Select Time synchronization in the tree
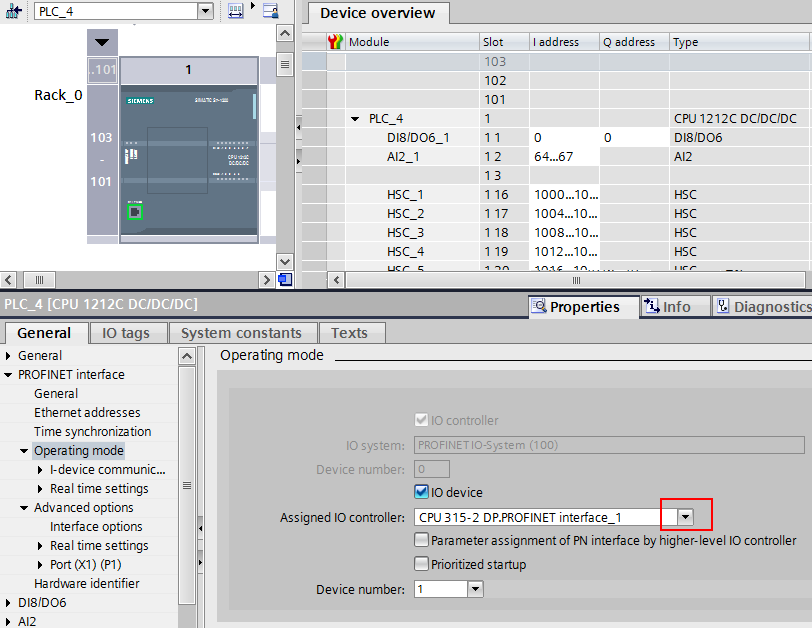 (93, 432)
